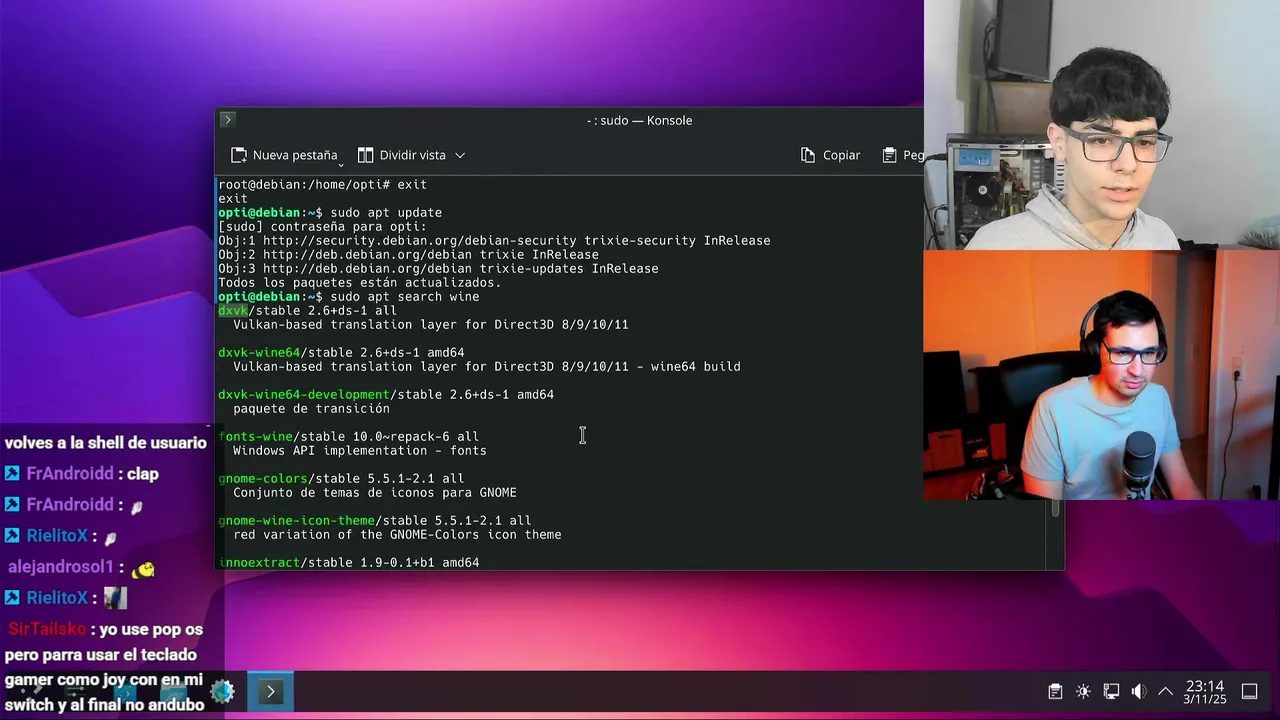
Task: Click '[sudo] contraseña para opti:' line
Action: pyautogui.click(x=322, y=227)
